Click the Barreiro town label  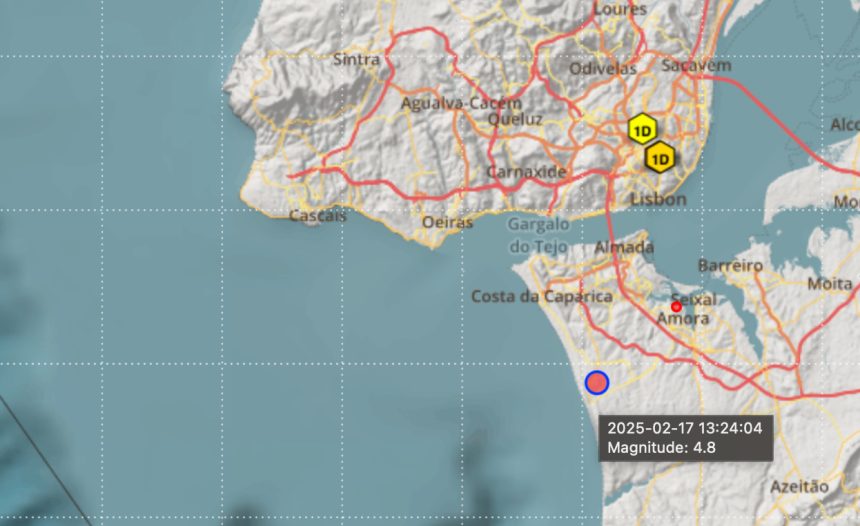pyautogui.click(x=730, y=266)
